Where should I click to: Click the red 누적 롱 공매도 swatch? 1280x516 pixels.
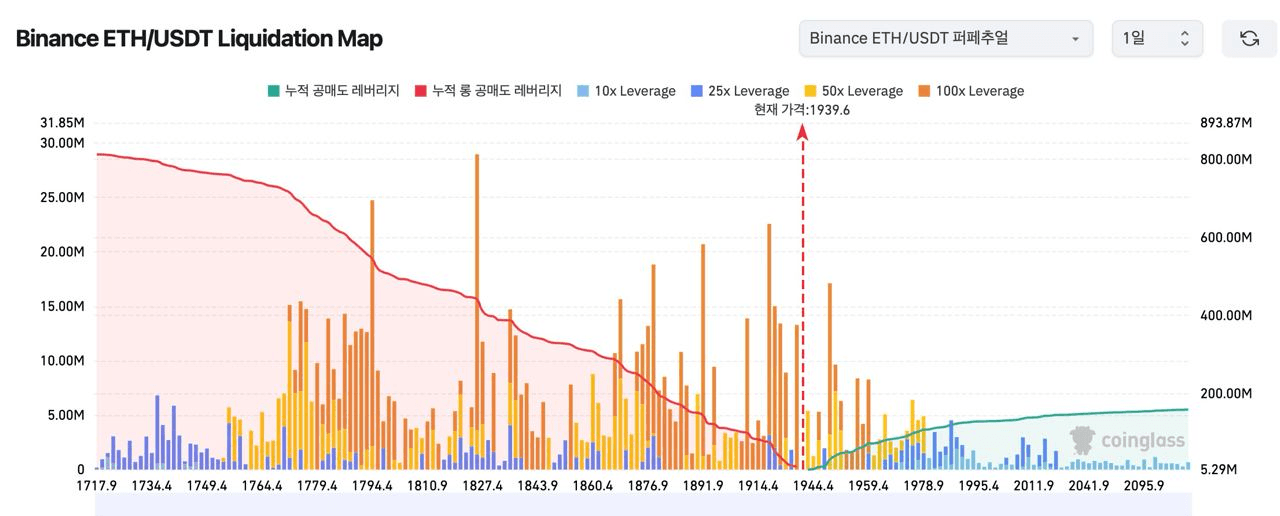(x=419, y=91)
